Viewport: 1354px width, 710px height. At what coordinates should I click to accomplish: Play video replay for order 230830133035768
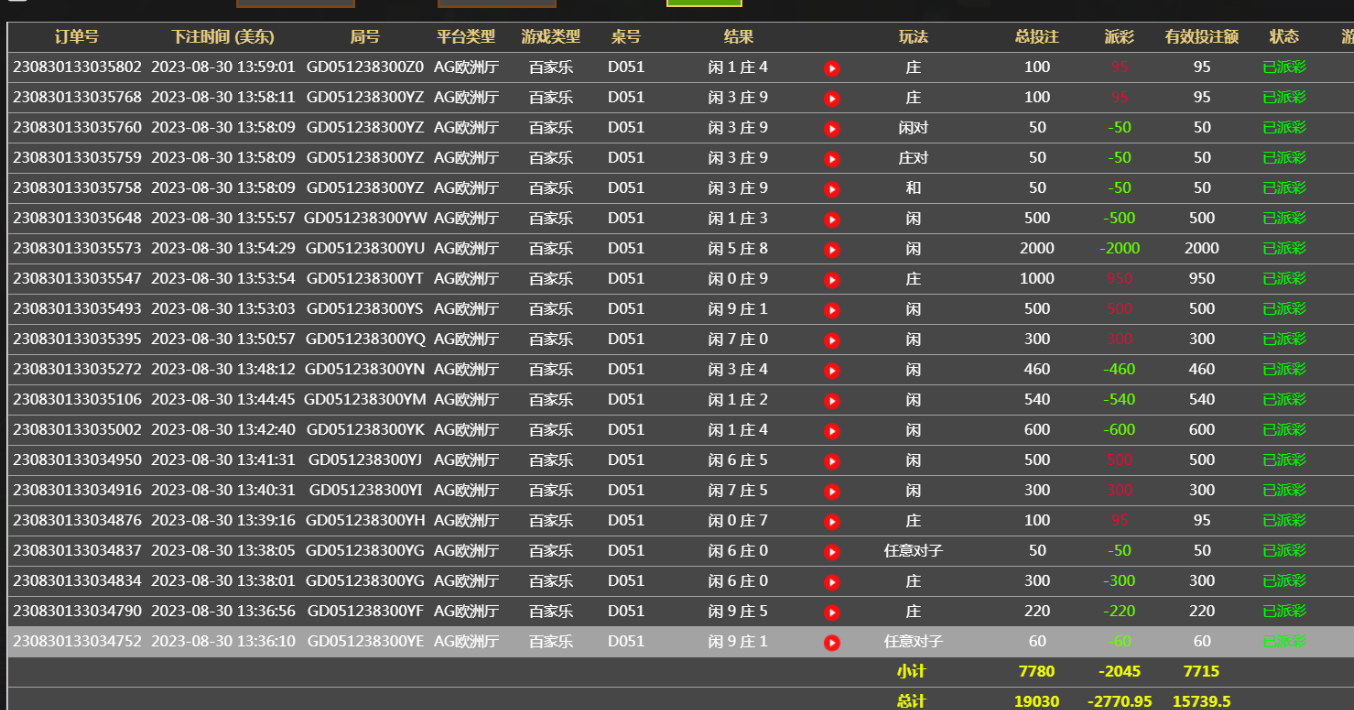tap(832, 98)
